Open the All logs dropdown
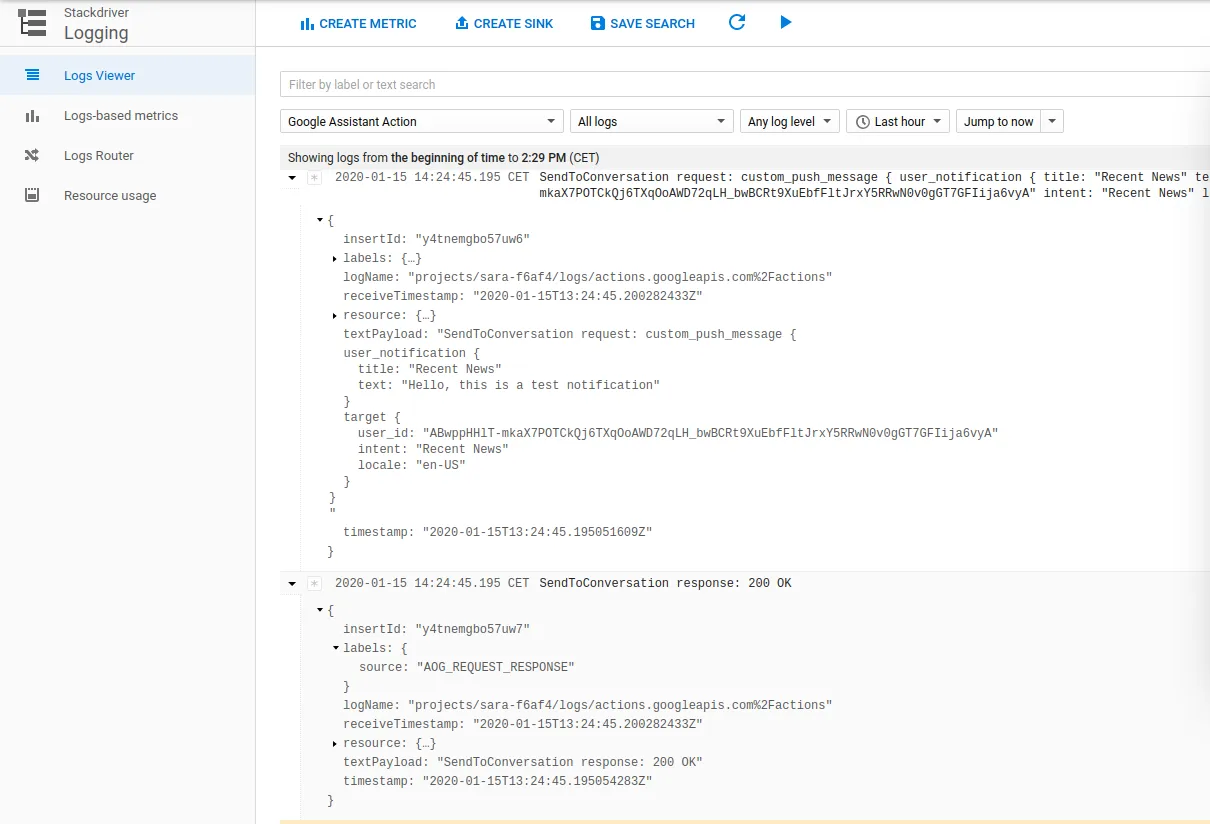 coord(652,121)
